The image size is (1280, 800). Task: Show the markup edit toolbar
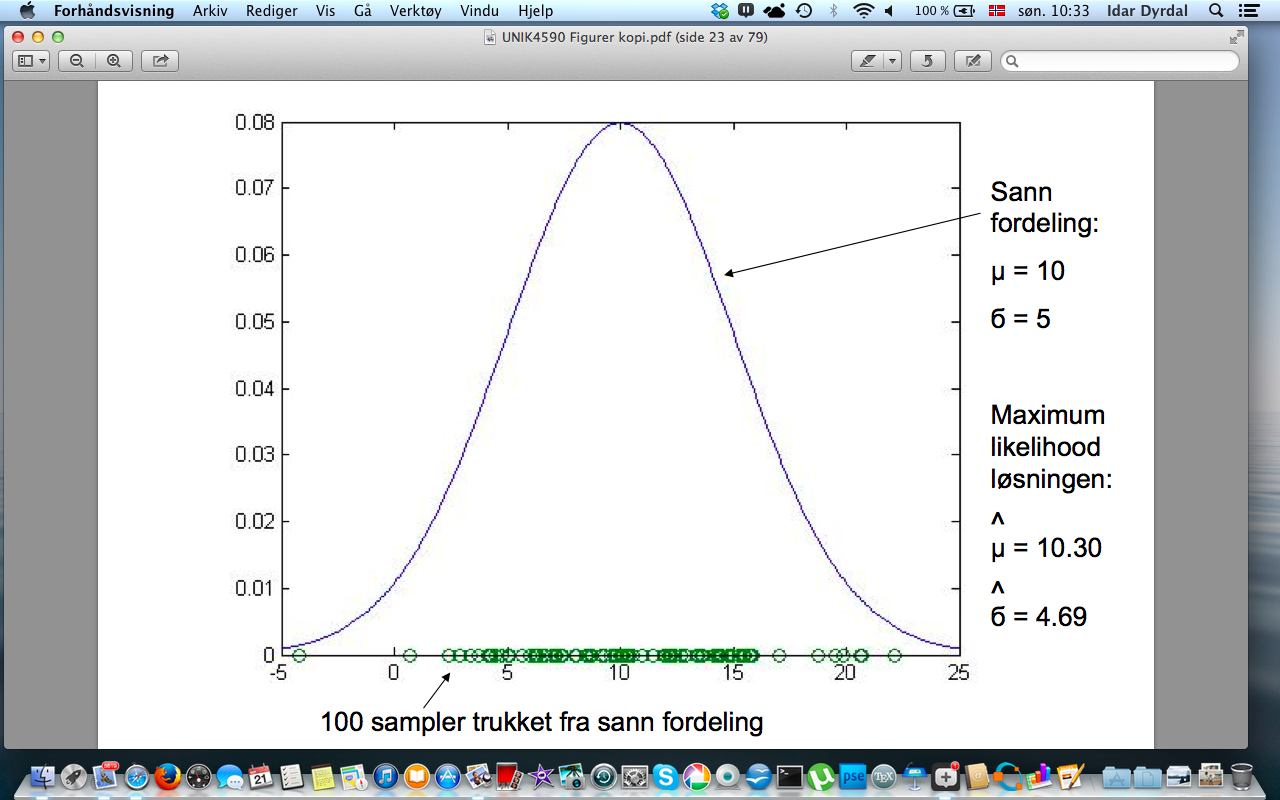click(972, 61)
